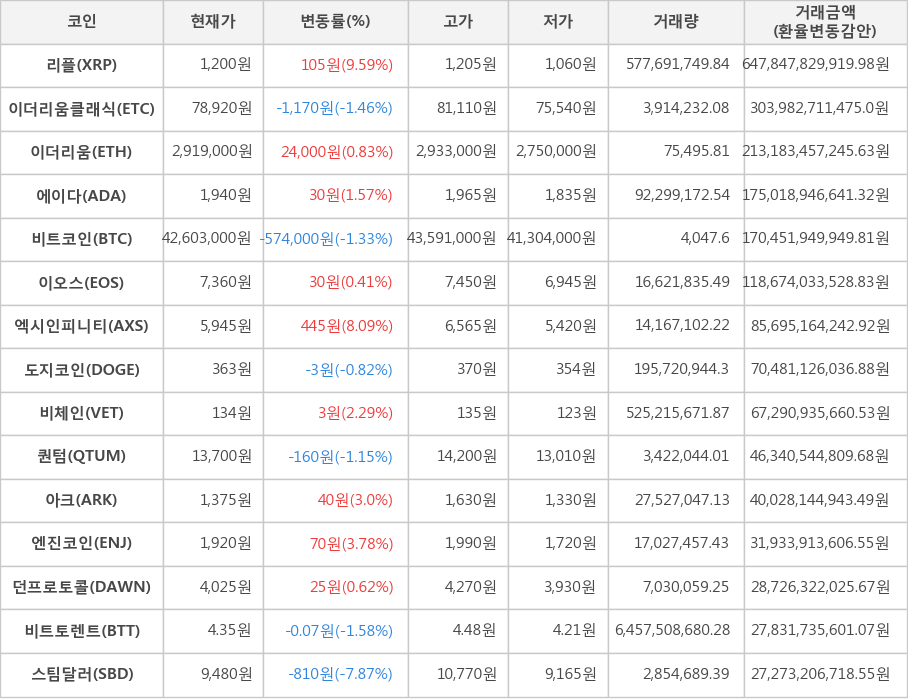Select the 스팀달러(SBD) coin name
This screenshot has width=908, height=700.
click(81, 674)
